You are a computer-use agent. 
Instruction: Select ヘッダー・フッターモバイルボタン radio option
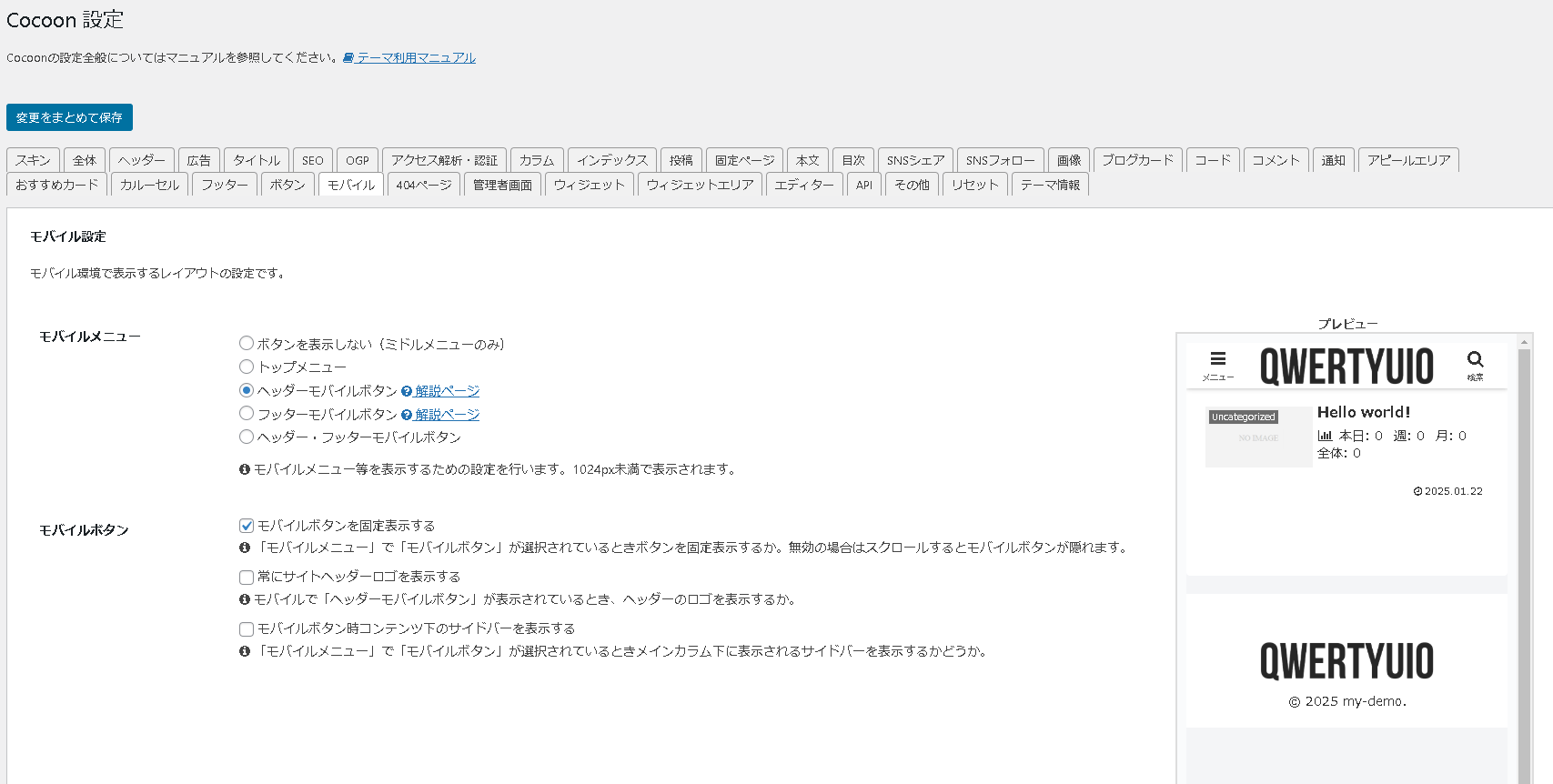(247, 437)
